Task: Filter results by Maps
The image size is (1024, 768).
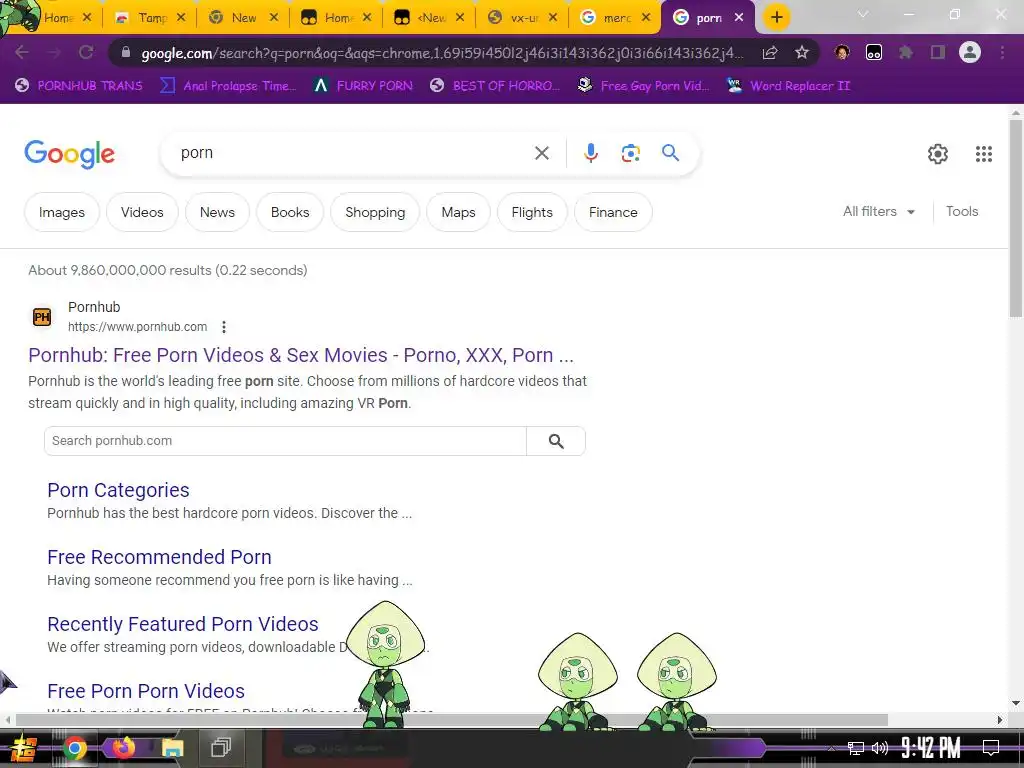Action: click(458, 212)
